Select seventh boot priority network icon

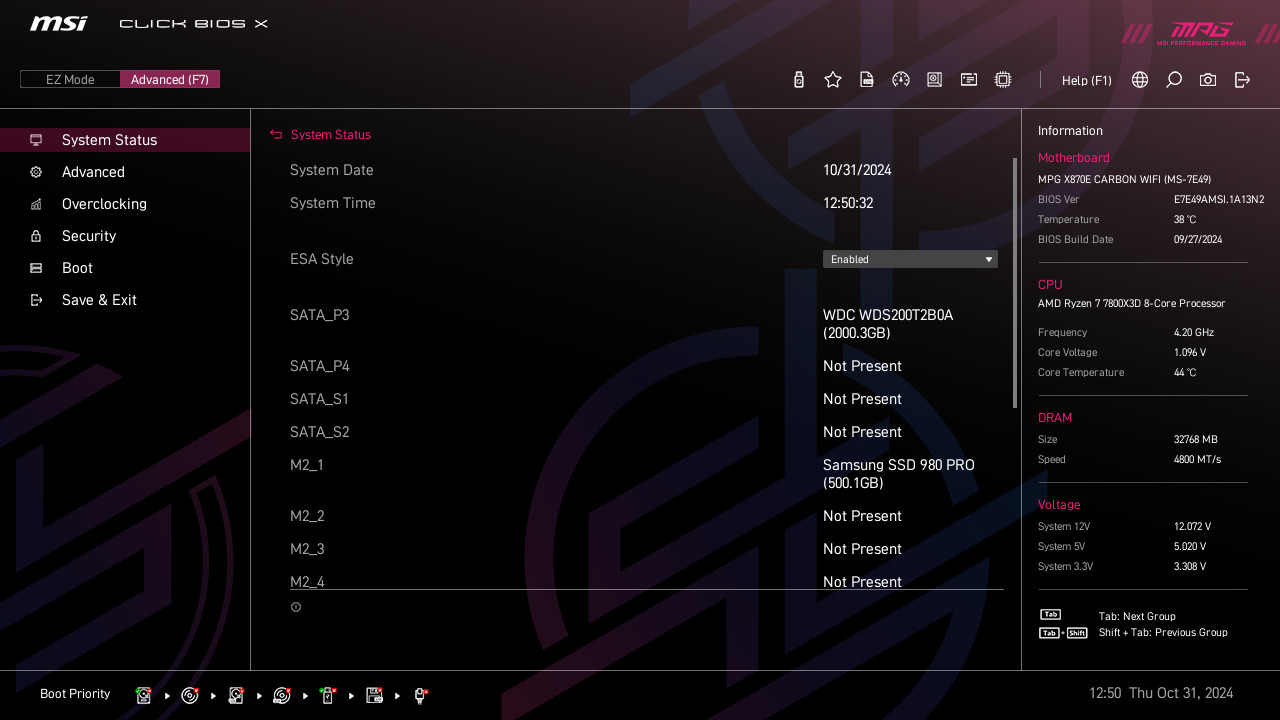pyautogui.click(x=420, y=695)
